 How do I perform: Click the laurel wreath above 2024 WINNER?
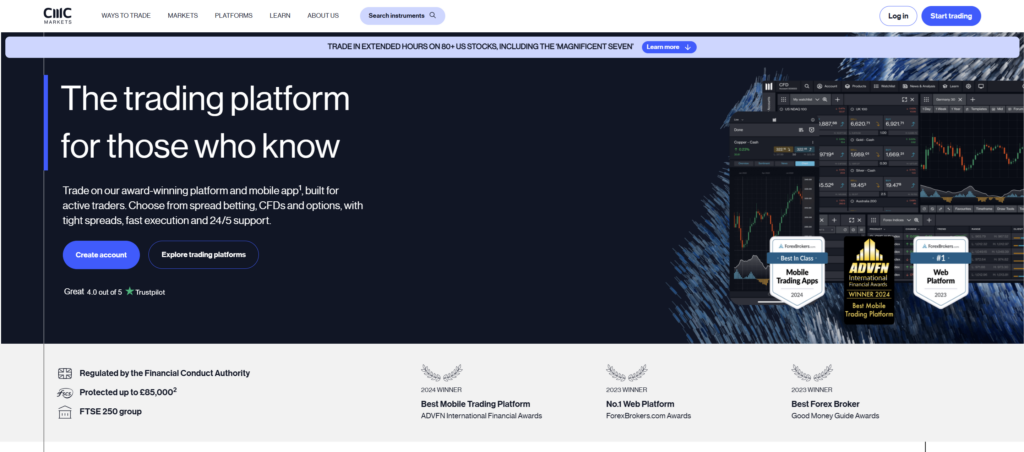[441, 373]
